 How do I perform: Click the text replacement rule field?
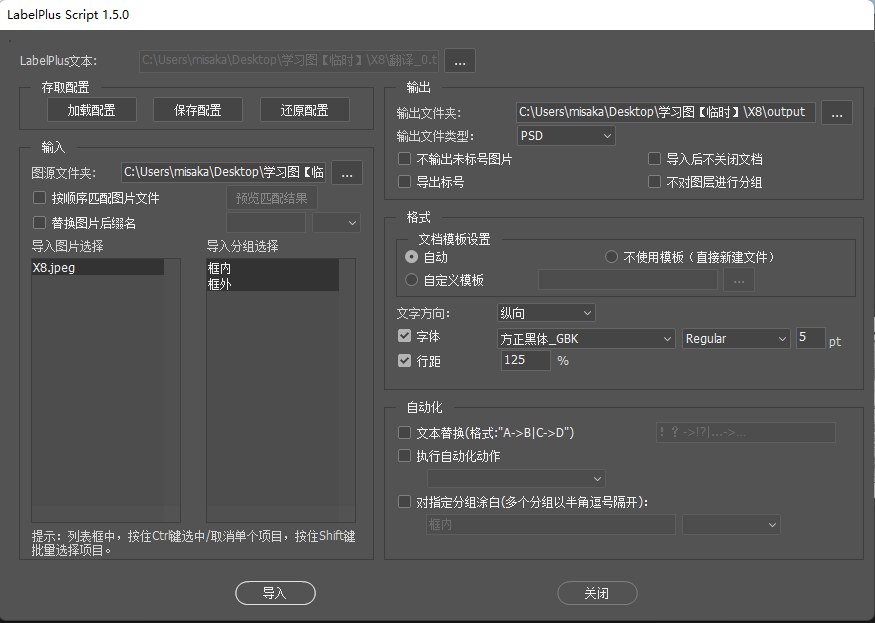746,433
